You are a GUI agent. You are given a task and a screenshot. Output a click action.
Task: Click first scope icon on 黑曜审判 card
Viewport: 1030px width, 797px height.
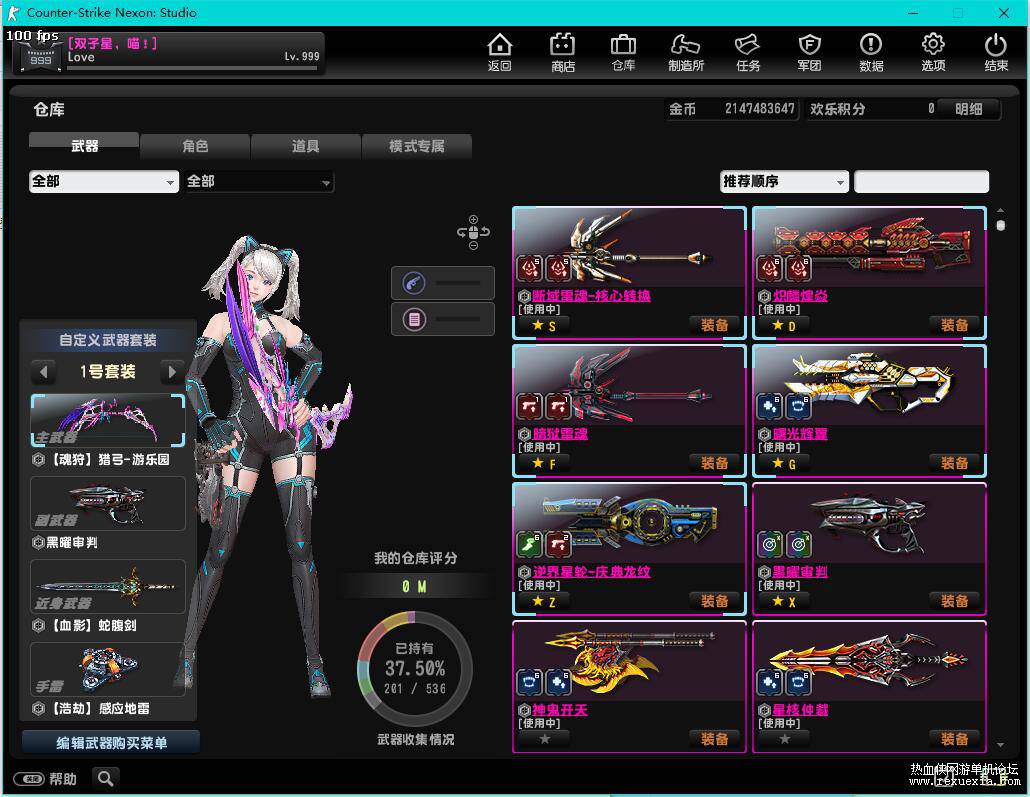[769, 544]
